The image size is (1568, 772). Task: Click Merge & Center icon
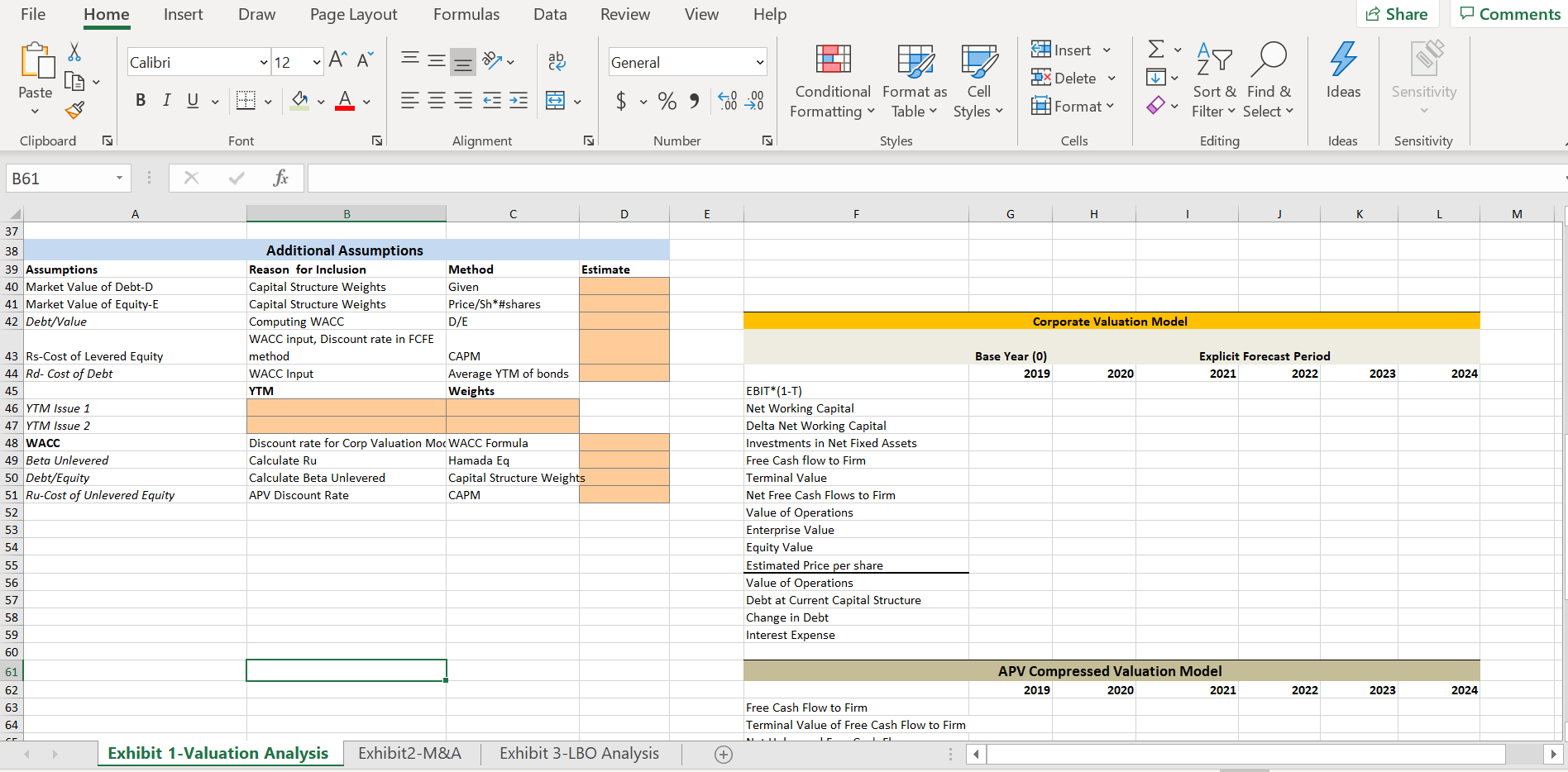coord(556,101)
